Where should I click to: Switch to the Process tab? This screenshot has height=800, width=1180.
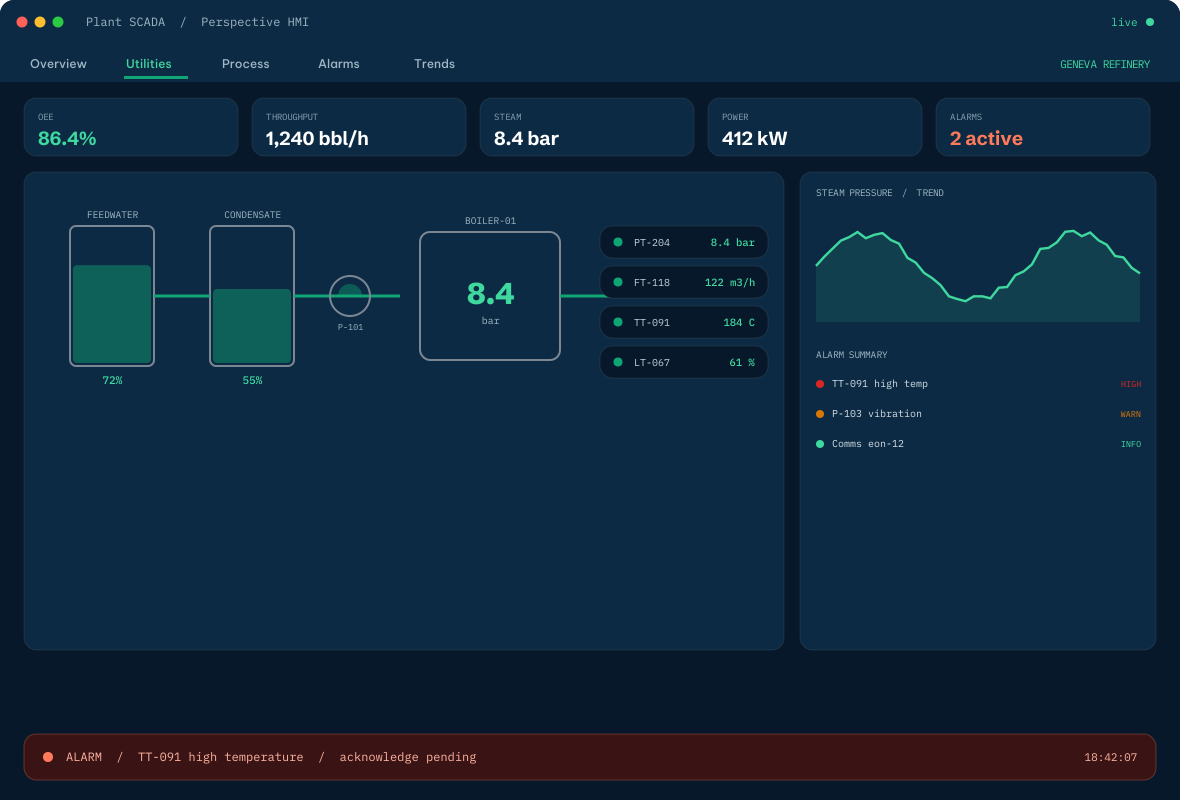(x=245, y=64)
